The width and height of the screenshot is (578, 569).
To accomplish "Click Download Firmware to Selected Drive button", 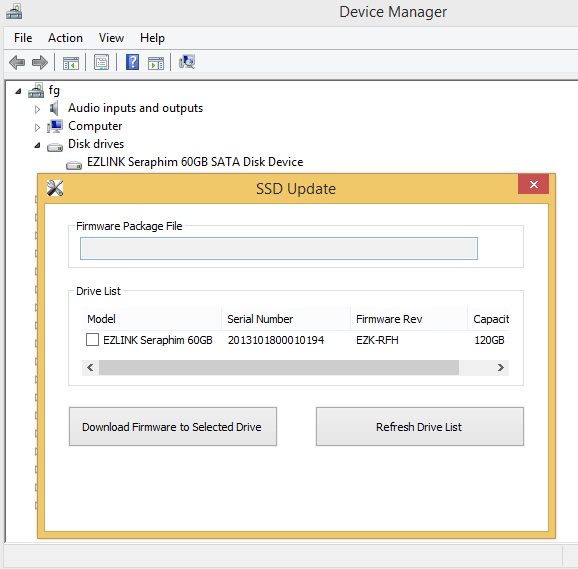I will 173,426.
